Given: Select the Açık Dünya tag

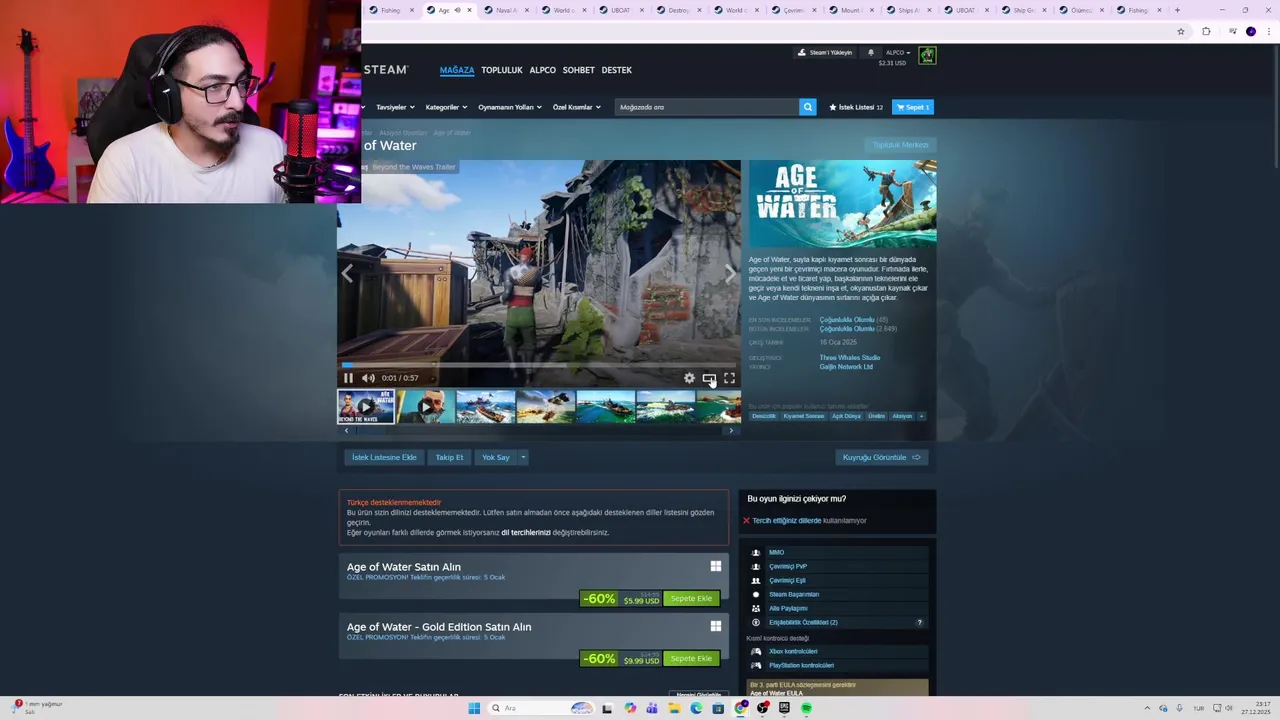Looking at the screenshot, I should point(847,416).
